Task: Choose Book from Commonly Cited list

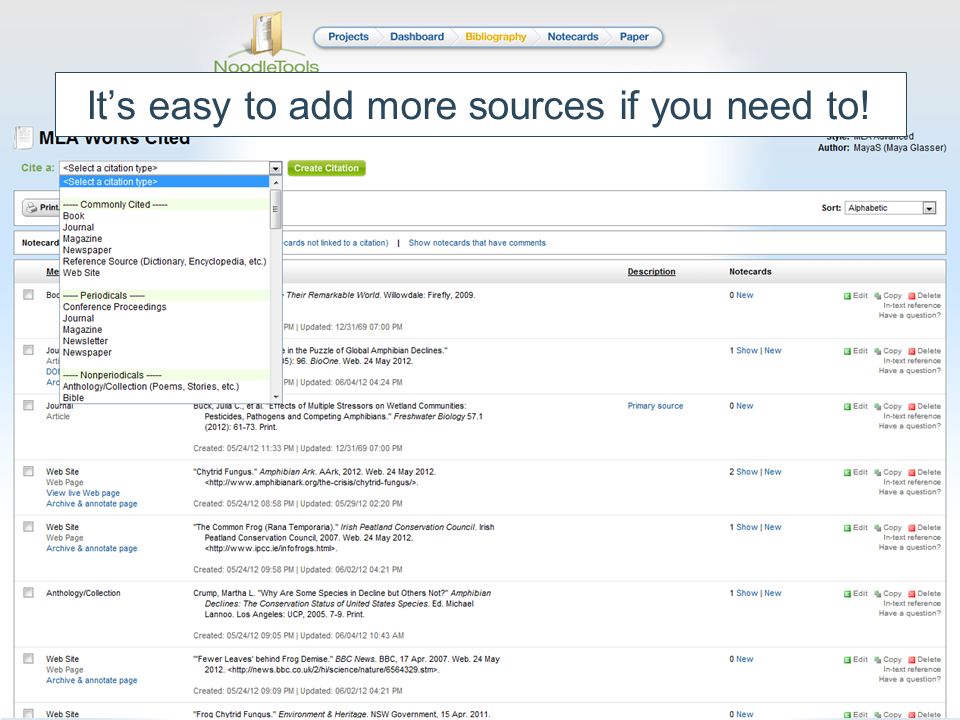Action: click(x=73, y=216)
